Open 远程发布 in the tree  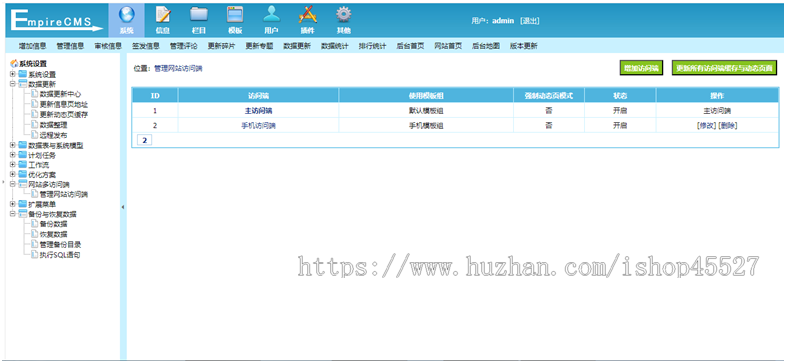[x=54, y=135]
